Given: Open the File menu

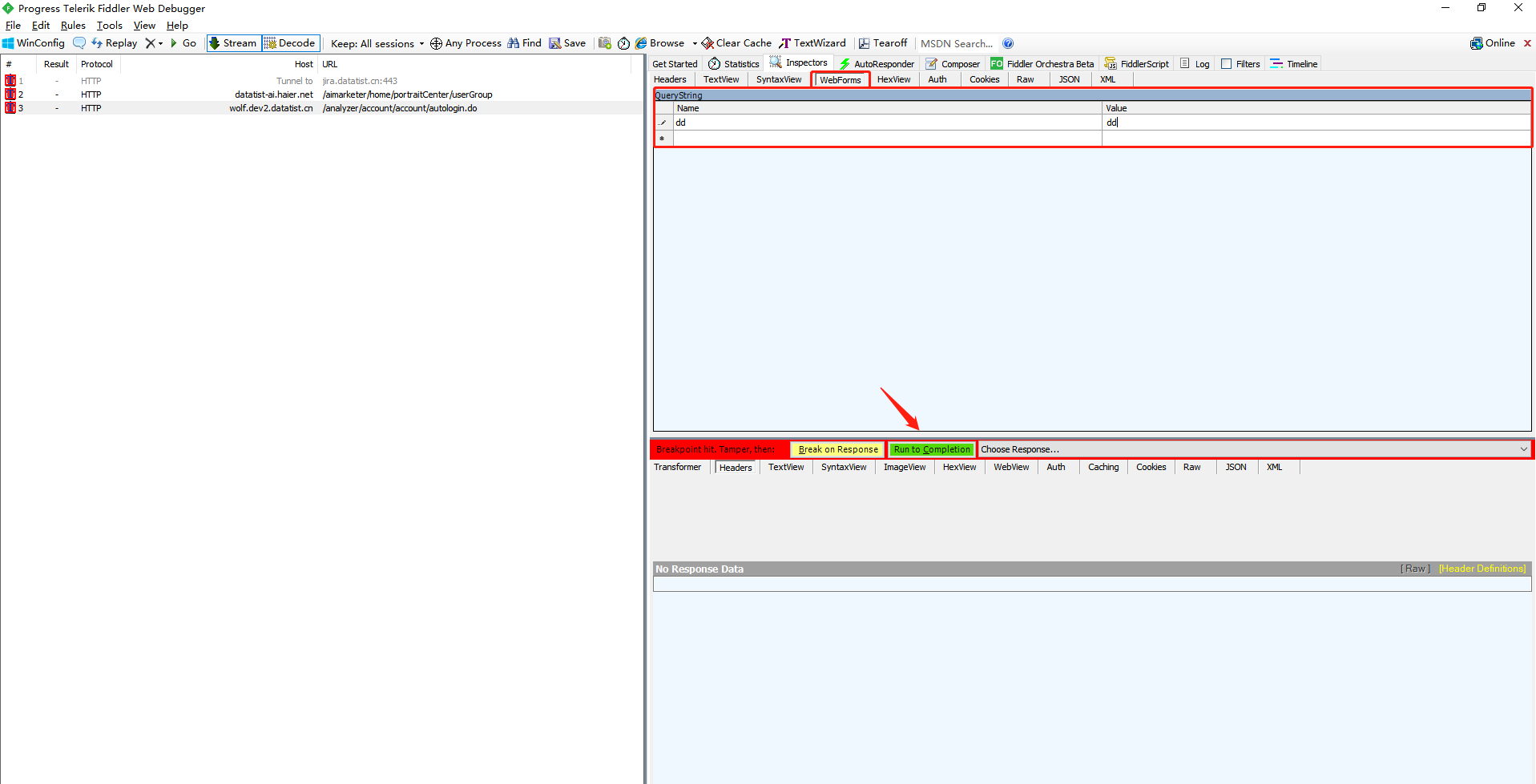Looking at the screenshot, I should [x=13, y=26].
